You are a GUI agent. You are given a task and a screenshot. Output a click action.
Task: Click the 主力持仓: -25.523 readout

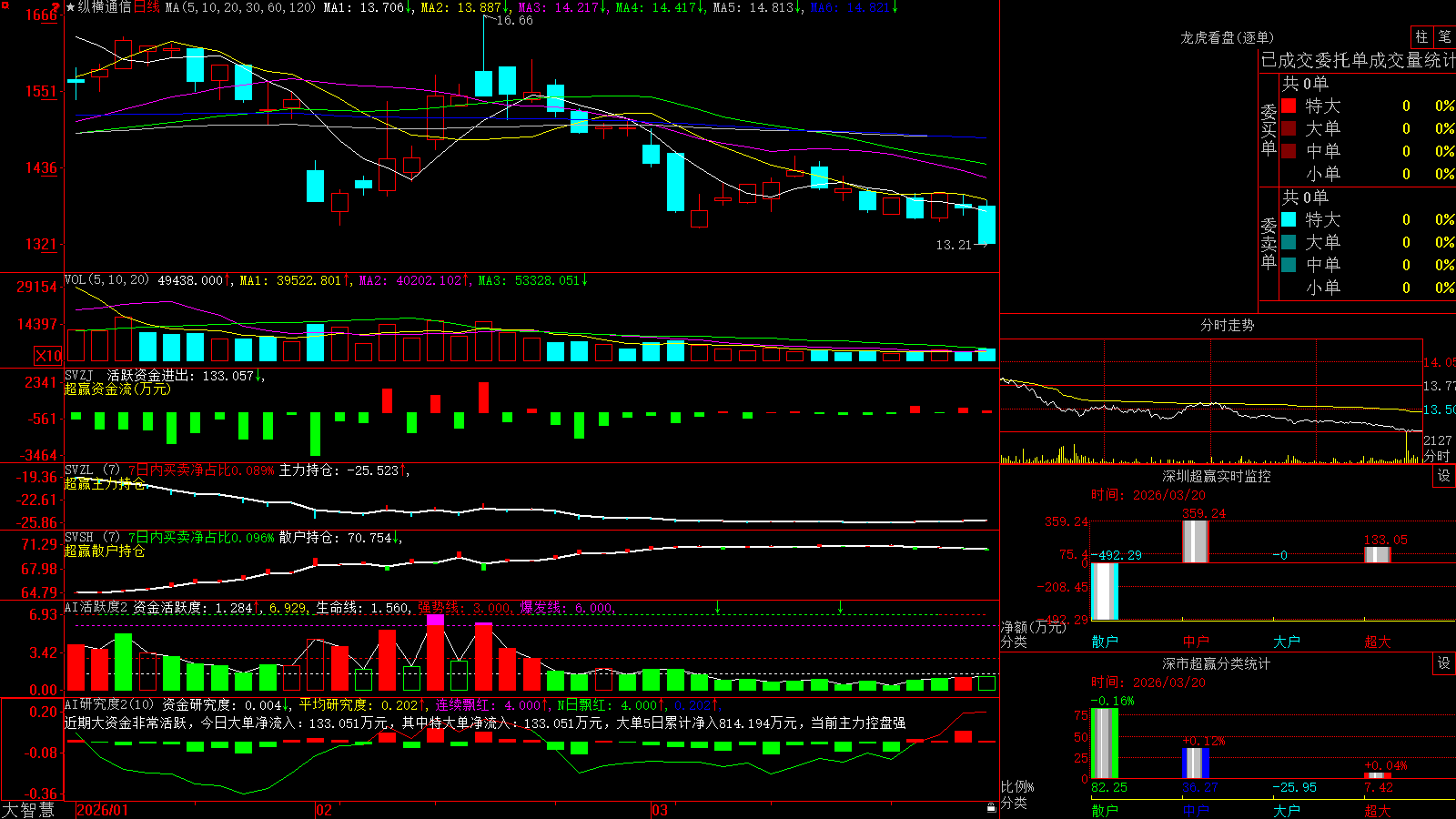pos(339,470)
